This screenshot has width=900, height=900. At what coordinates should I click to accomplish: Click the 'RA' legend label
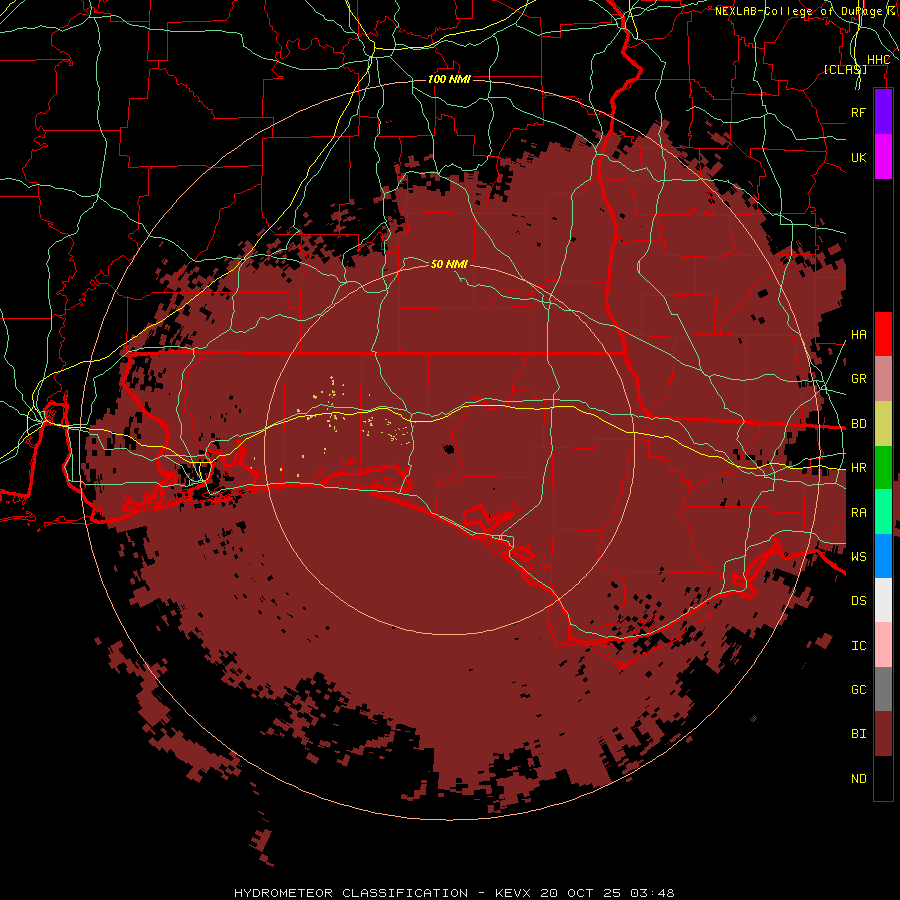858,513
